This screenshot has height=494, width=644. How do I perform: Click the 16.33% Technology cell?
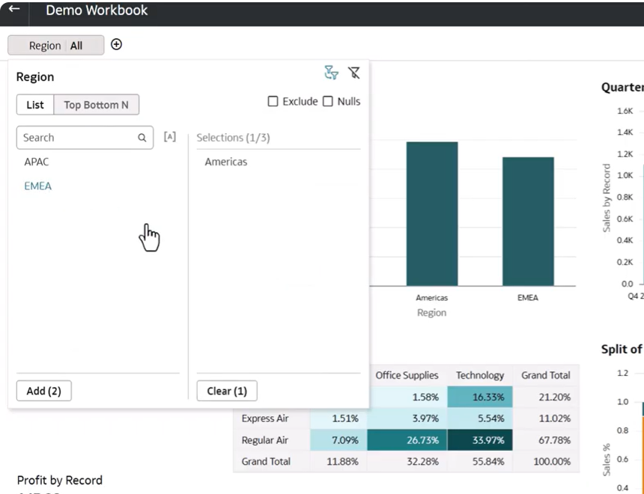tap(480, 397)
